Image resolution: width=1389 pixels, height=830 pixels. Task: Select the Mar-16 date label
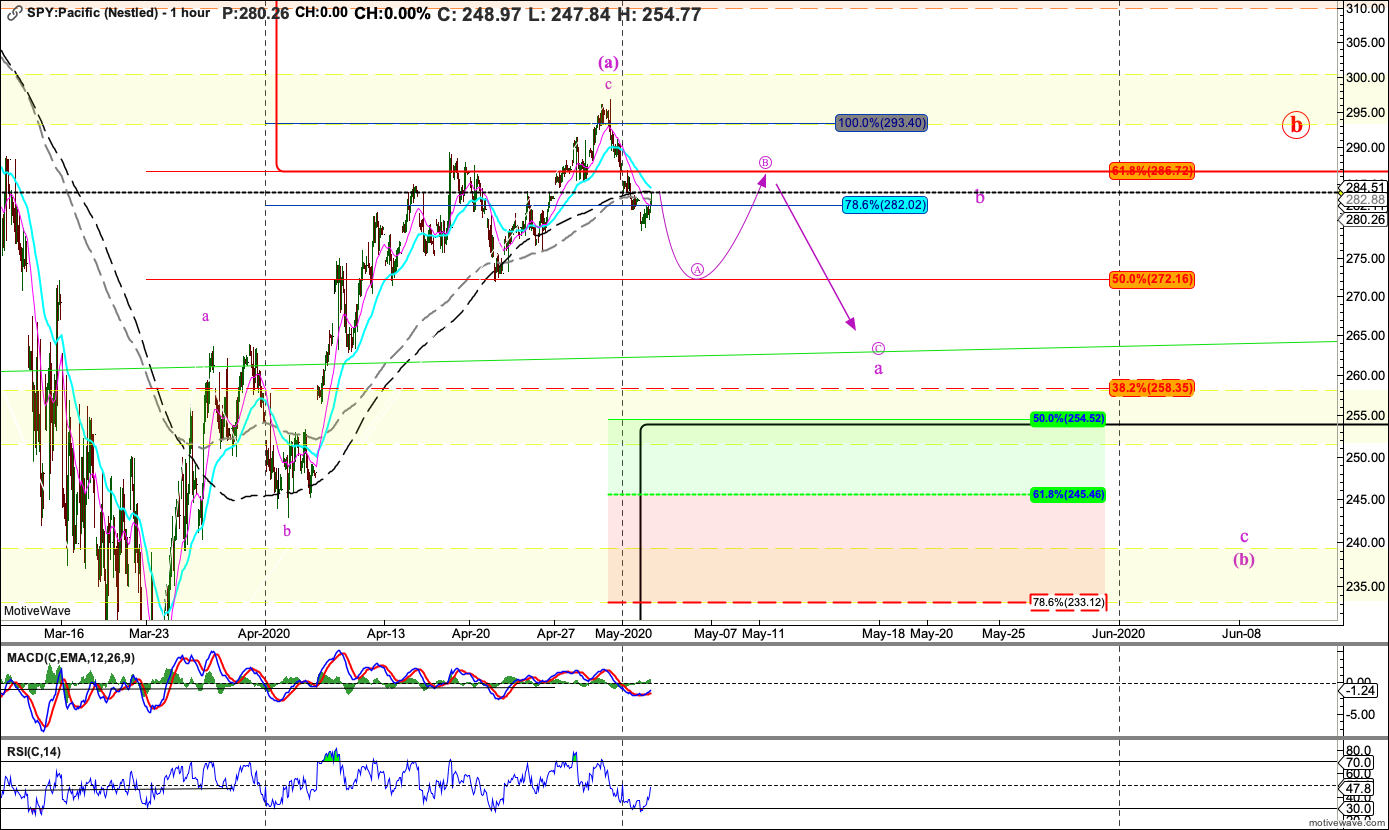click(x=64, y=633)
